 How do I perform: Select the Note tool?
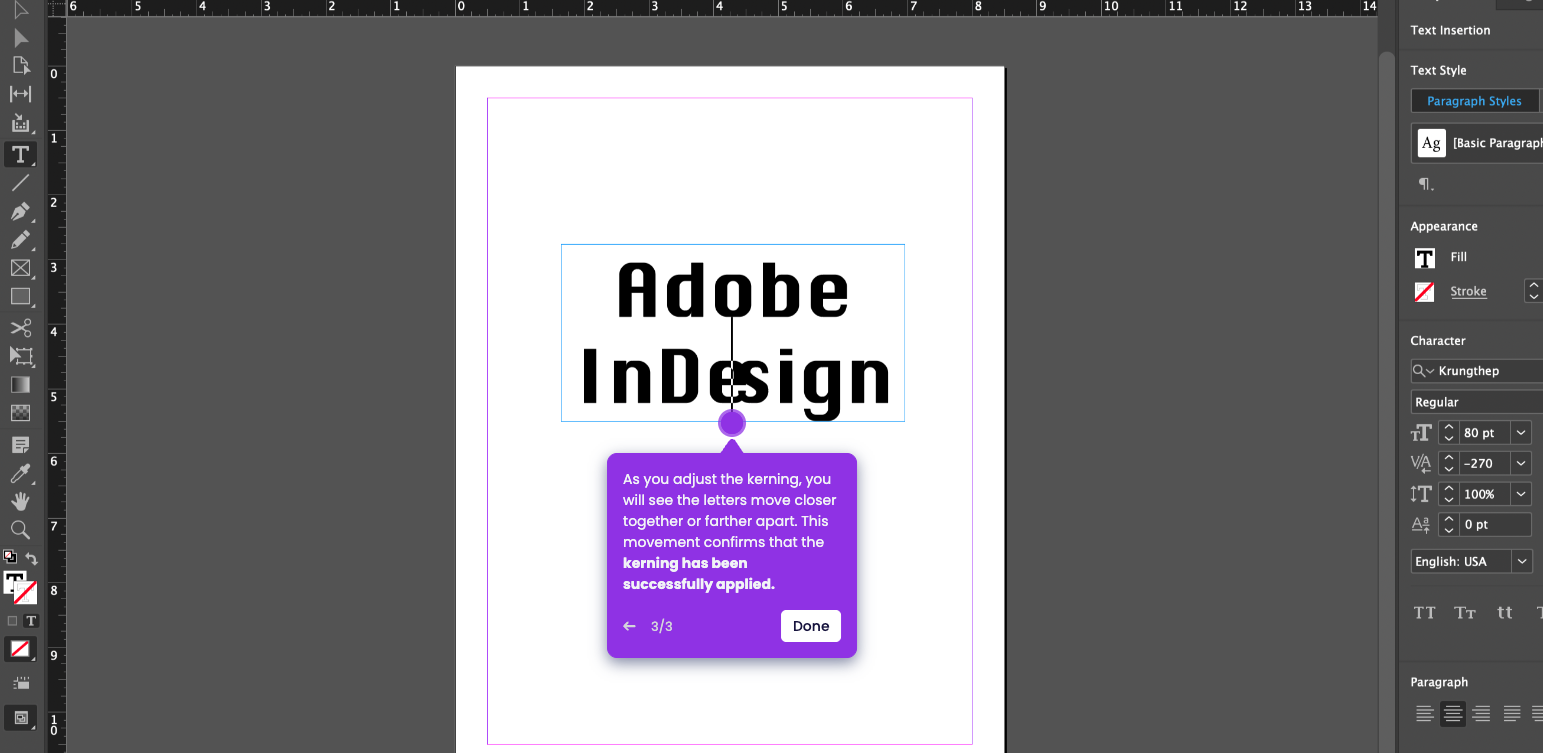20,444
